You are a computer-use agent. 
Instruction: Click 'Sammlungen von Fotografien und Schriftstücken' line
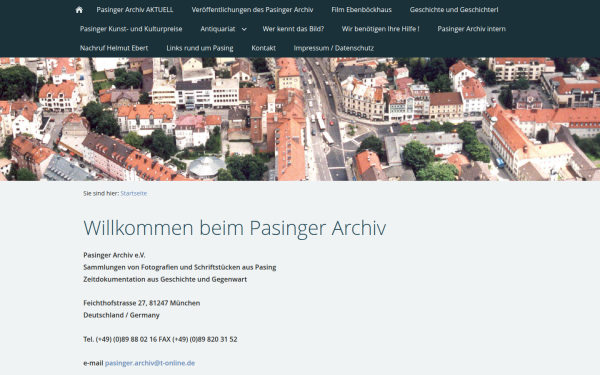point(180,267)
